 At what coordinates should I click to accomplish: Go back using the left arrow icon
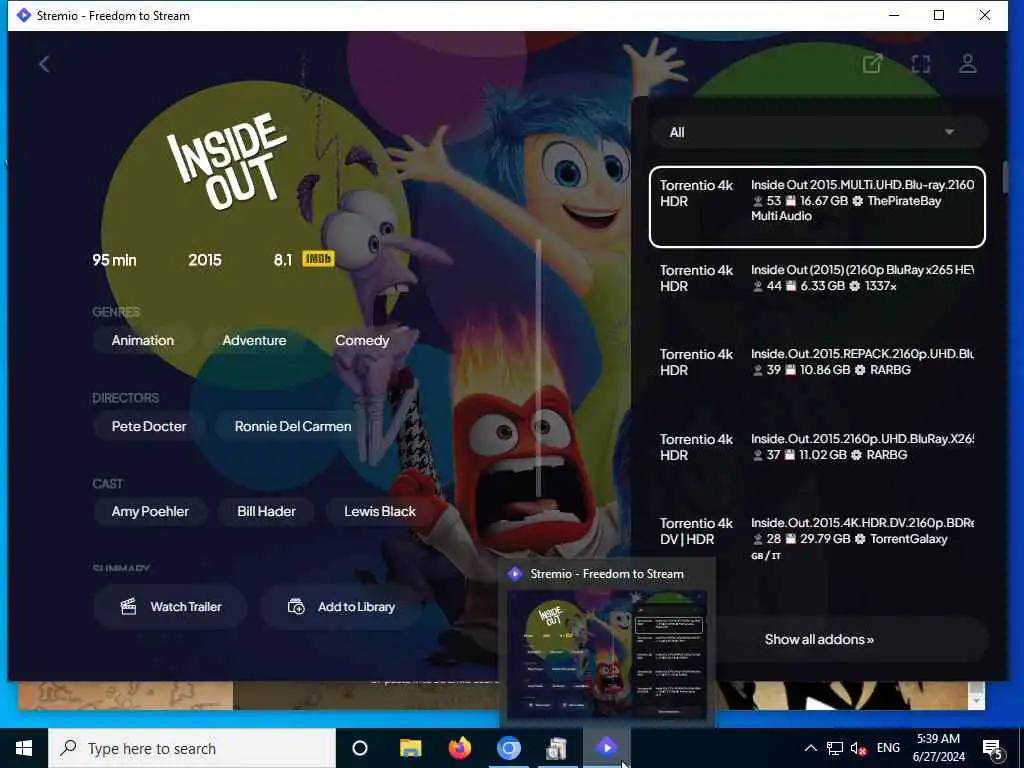[44, 64]
